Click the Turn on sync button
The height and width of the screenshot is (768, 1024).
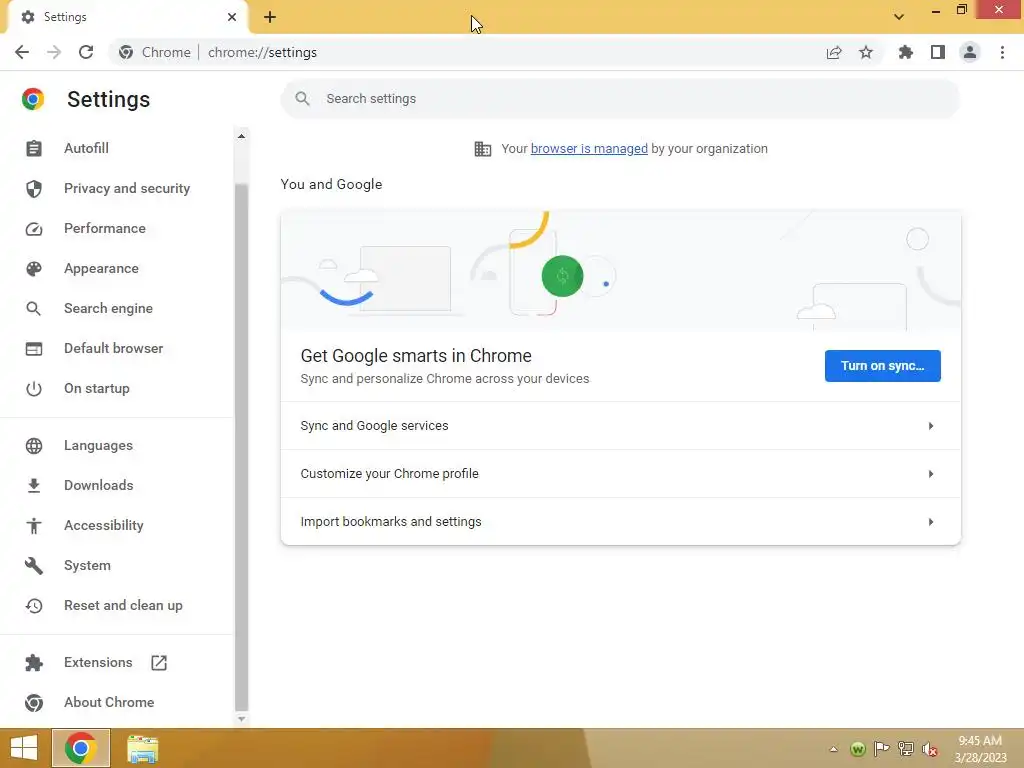tap(882, 366)
